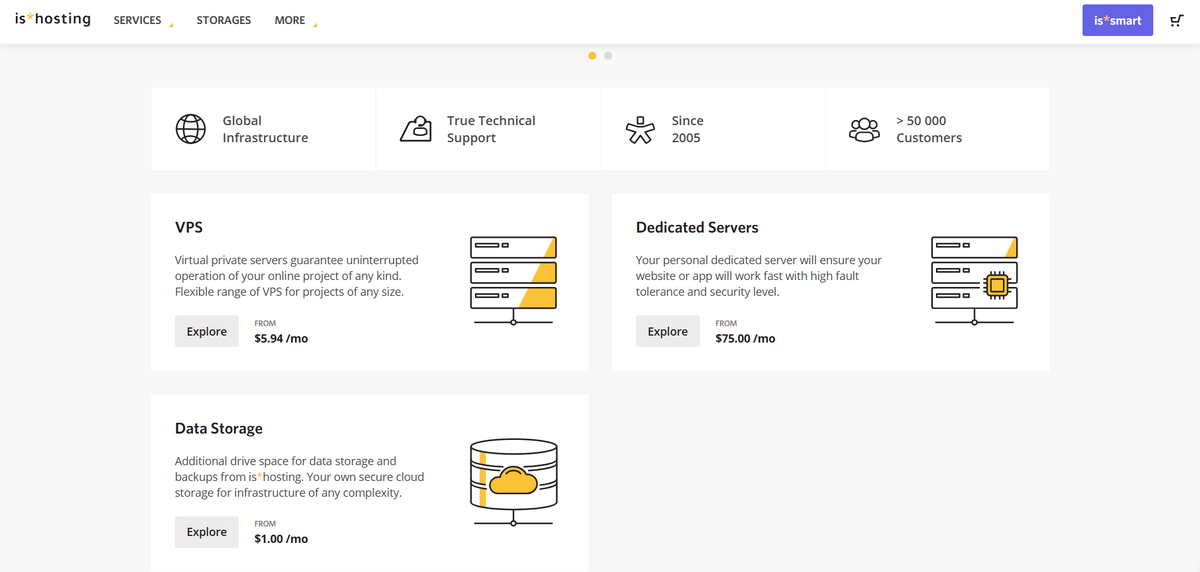1200x572 pixels.
Task: Click the Dedicated Servers heading
Action: click(x=697, y=227)
